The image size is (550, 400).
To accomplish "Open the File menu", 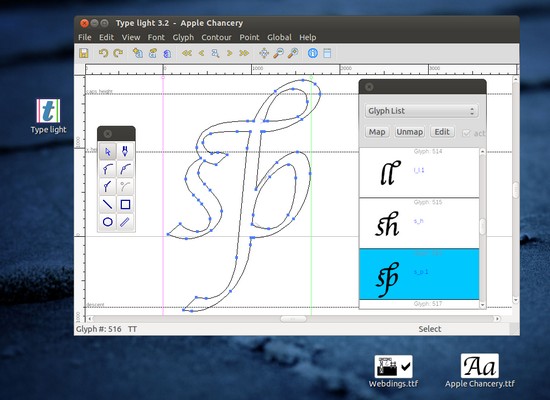I will tap(85, 37).
